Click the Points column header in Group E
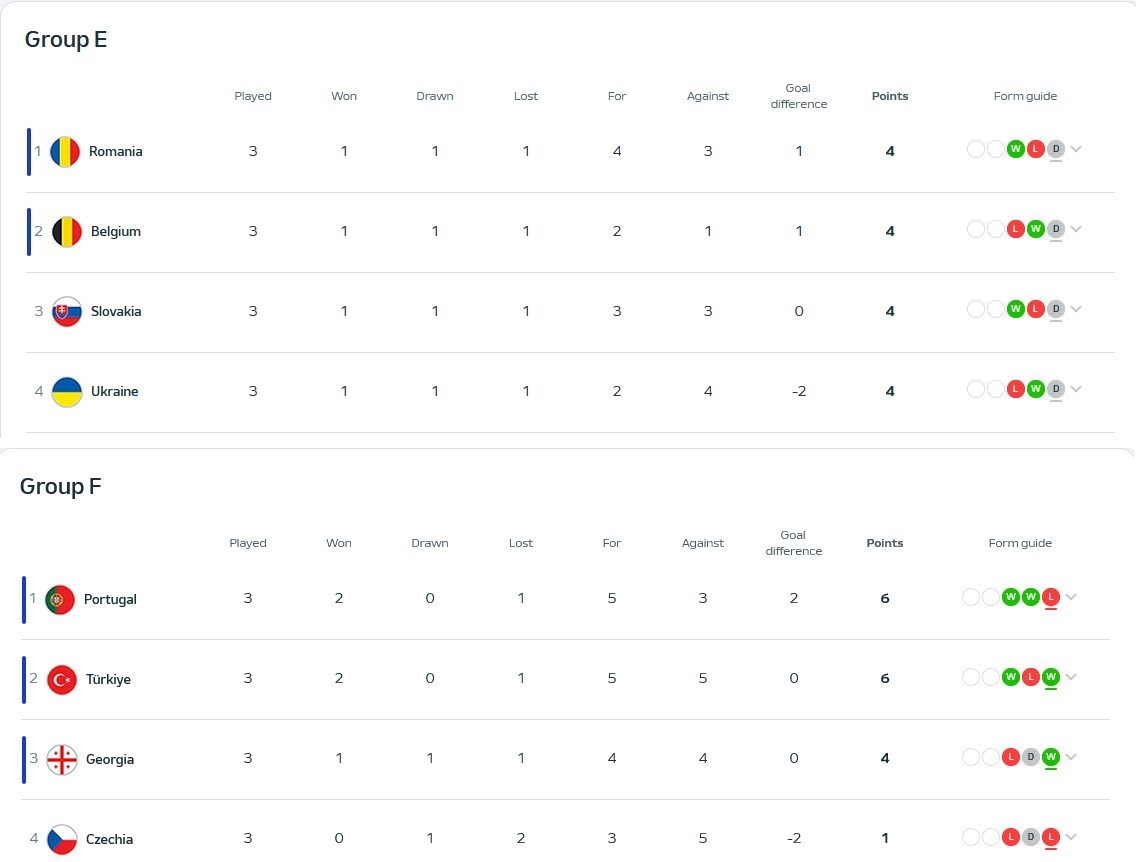The image size is (1136, 862). [890, 97]
